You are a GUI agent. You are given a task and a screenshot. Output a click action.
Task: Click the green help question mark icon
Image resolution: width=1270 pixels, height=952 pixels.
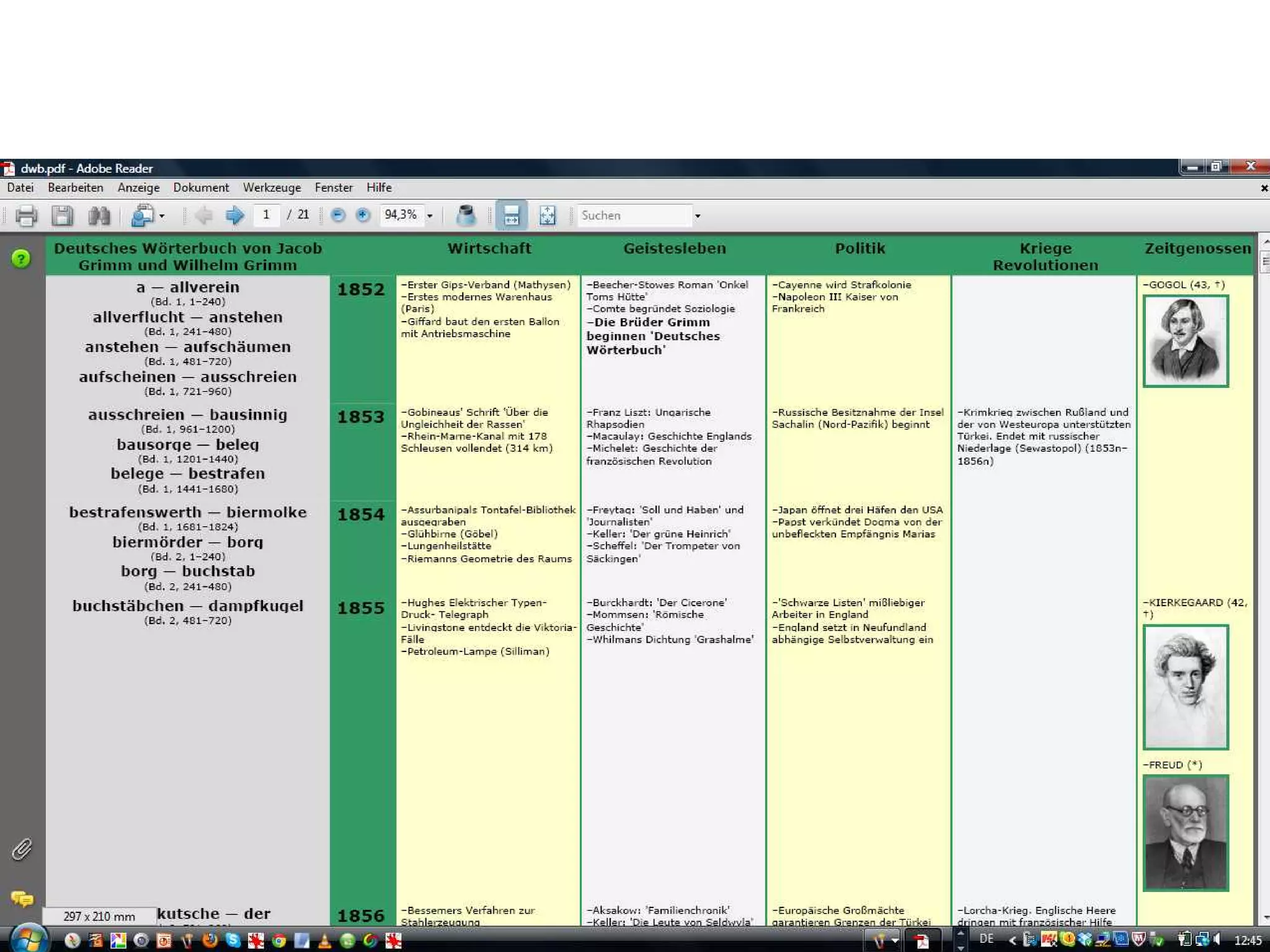point(21,258)
